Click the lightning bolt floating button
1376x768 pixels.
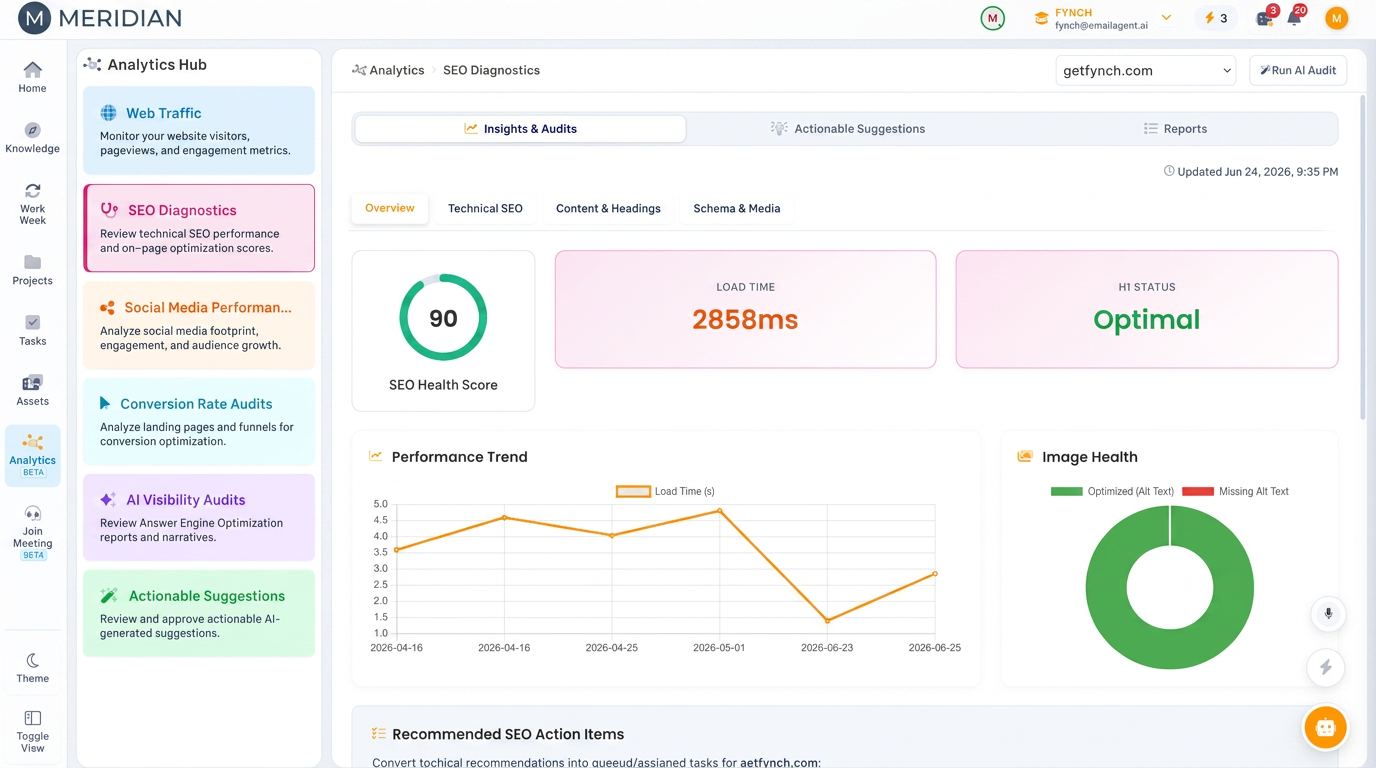click(x=1326, y=667)
